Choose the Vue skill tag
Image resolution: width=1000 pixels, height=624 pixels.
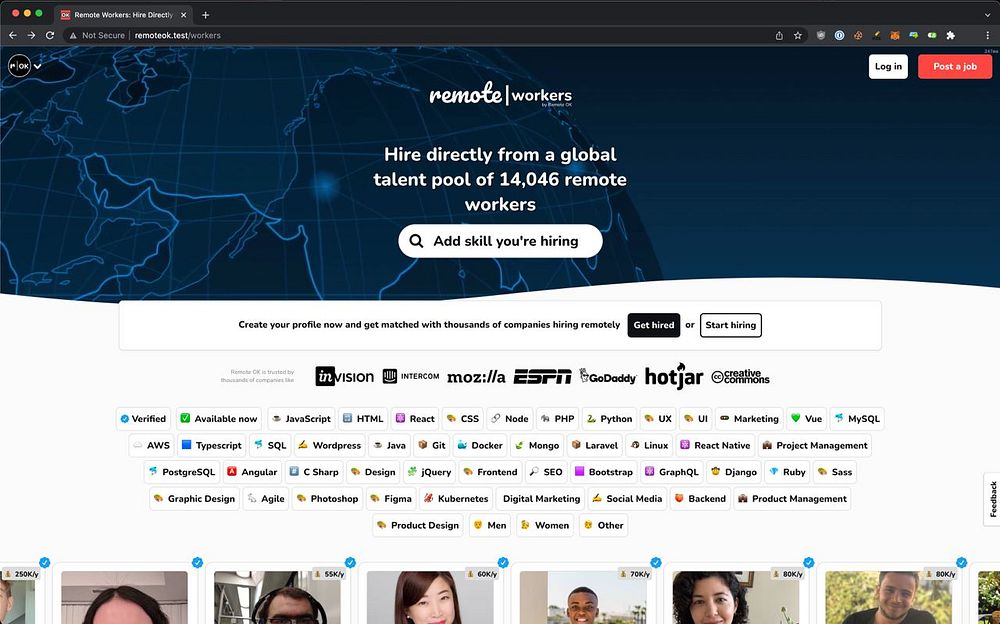coord(806,419)
